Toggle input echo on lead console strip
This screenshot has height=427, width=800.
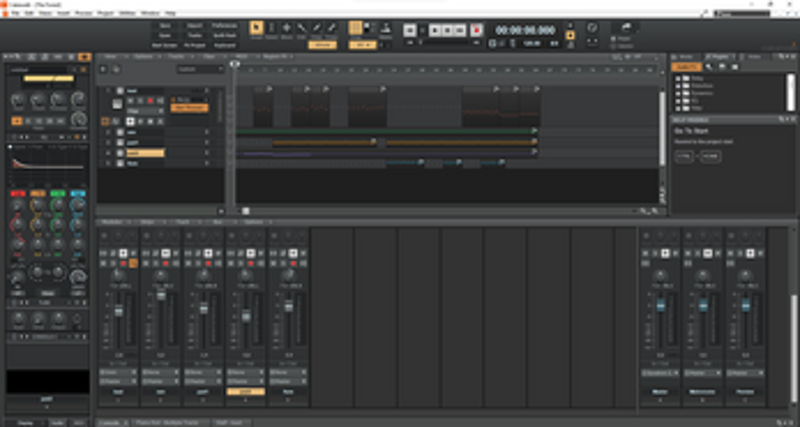click(x=133, y=263)
